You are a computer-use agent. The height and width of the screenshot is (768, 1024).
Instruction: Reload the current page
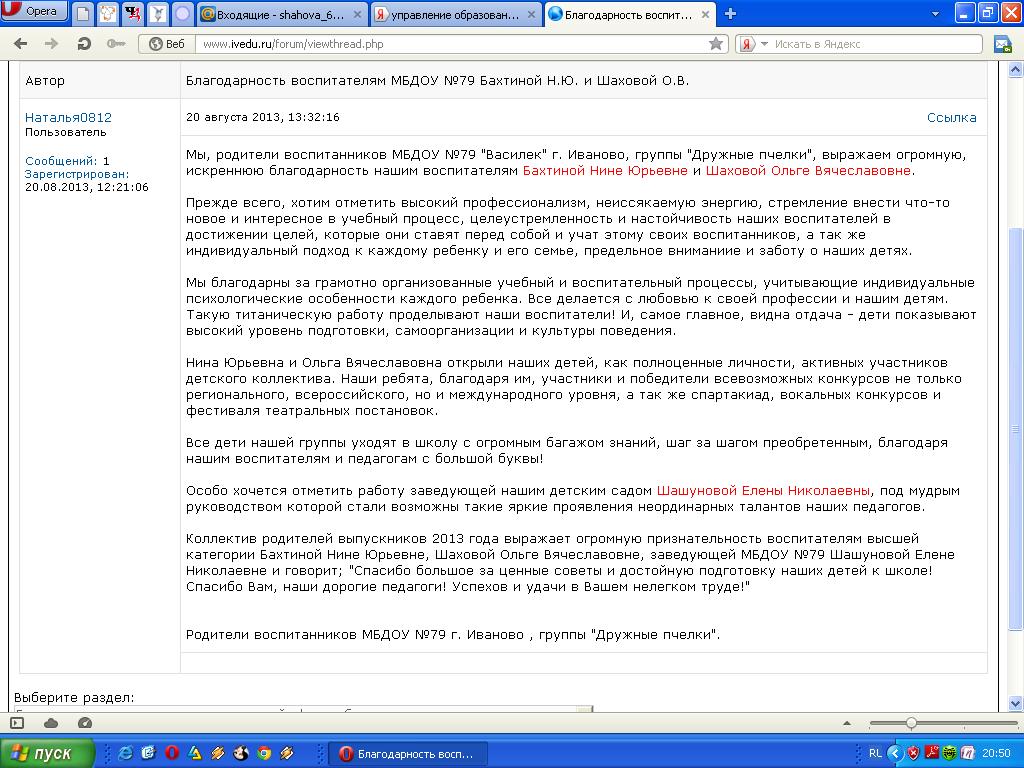point(84,44)
